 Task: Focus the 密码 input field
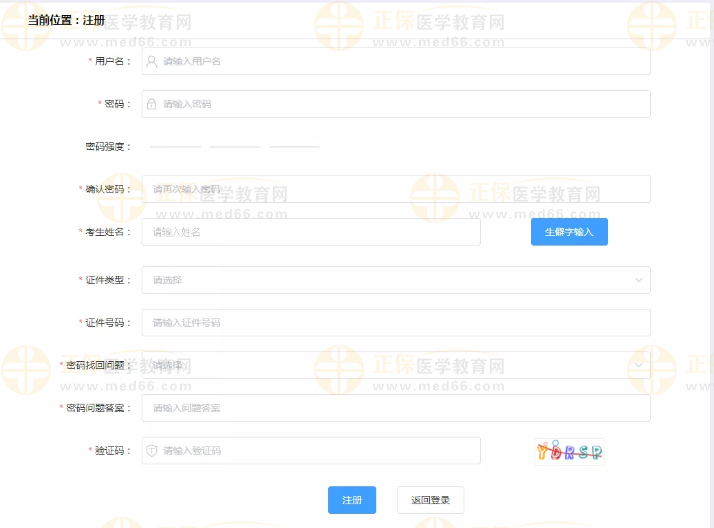click(400, 104)
